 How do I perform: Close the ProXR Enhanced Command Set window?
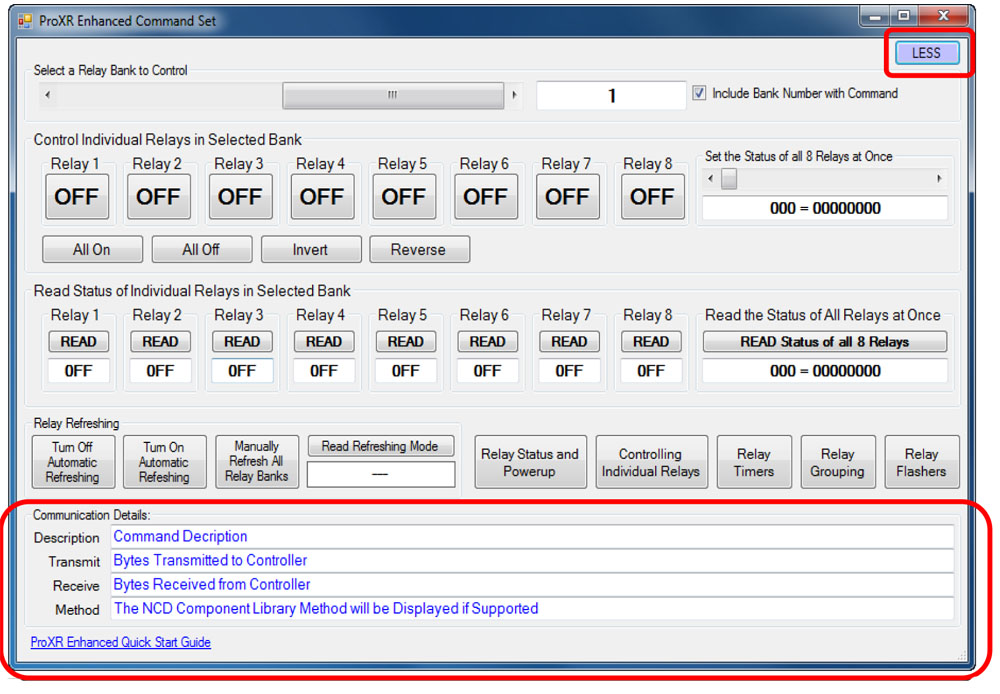point(944,17)
